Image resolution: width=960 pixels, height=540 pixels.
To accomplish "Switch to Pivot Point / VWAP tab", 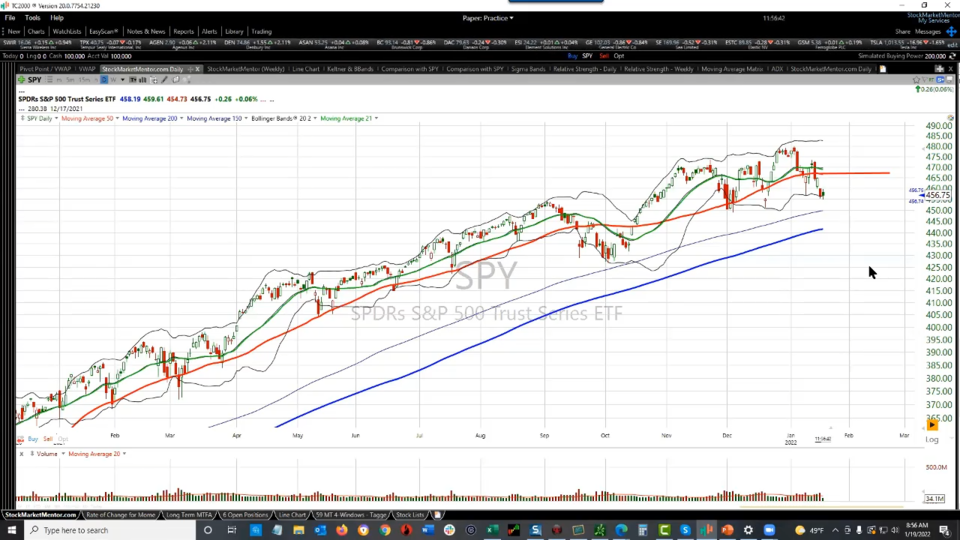I will pyautogui.click(x=45, y=69).
